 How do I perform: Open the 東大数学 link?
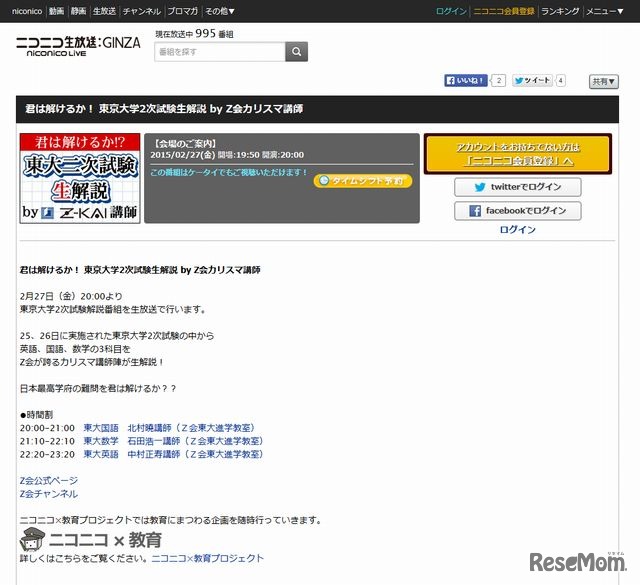[x=101, y=441]
